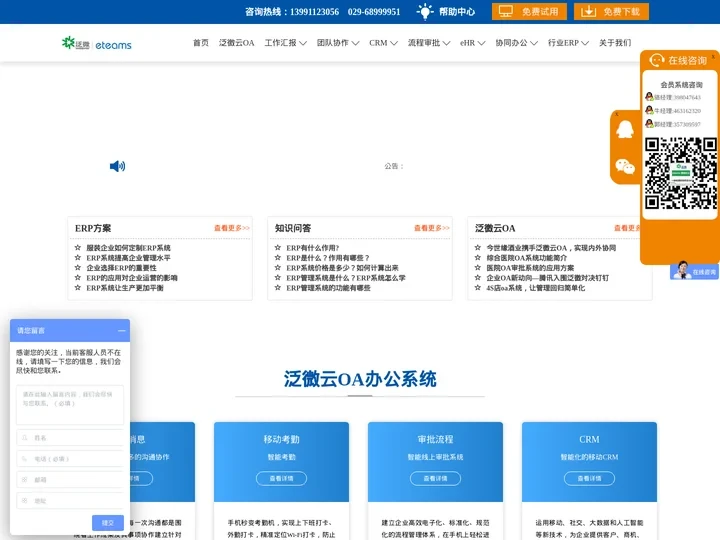Image resolution: width=720 pixels, height=540 pixels.
Task: Click the lightbulb help center icon
Action: (x=425, y=11)
